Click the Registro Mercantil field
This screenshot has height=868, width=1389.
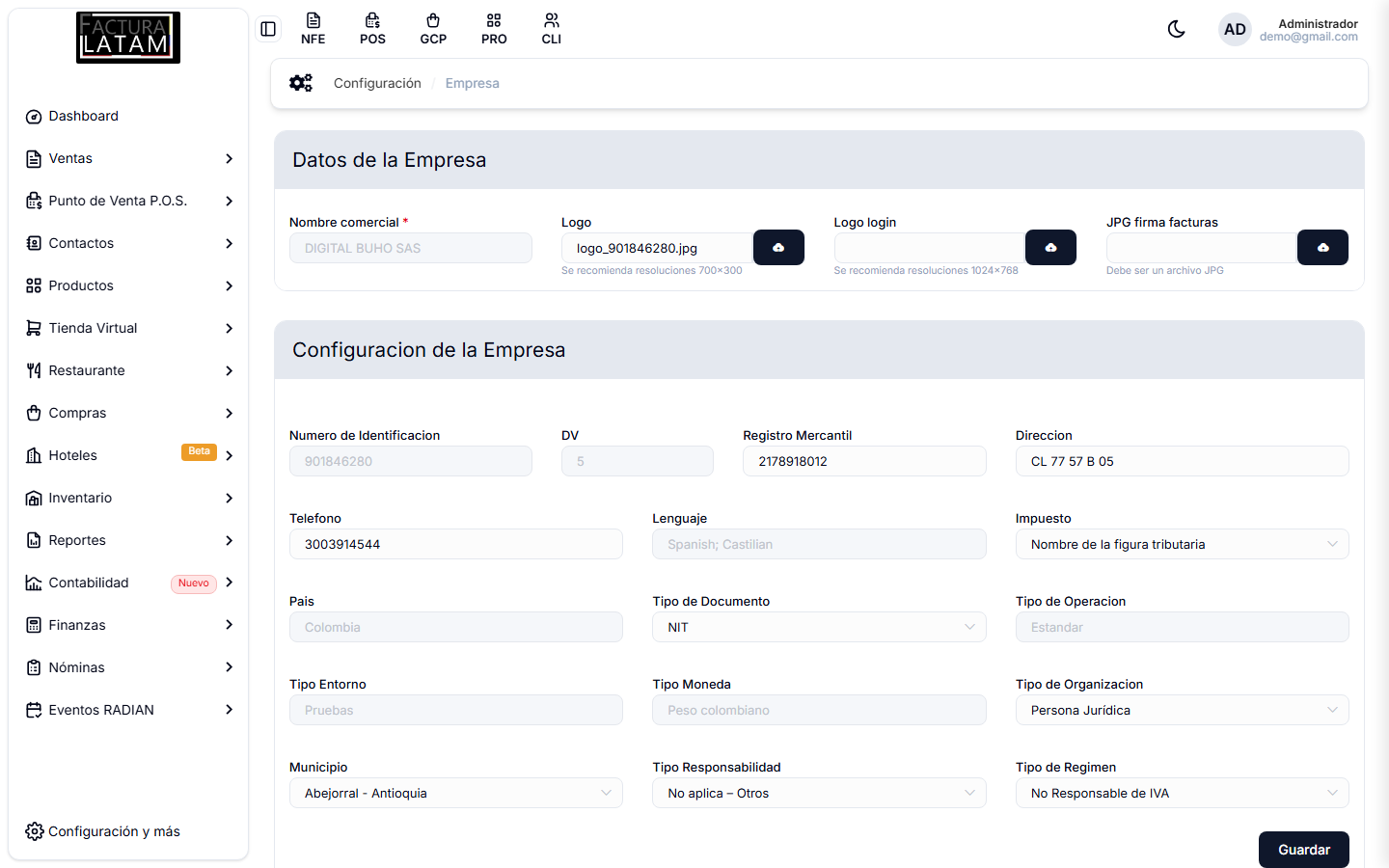point(864,461)
